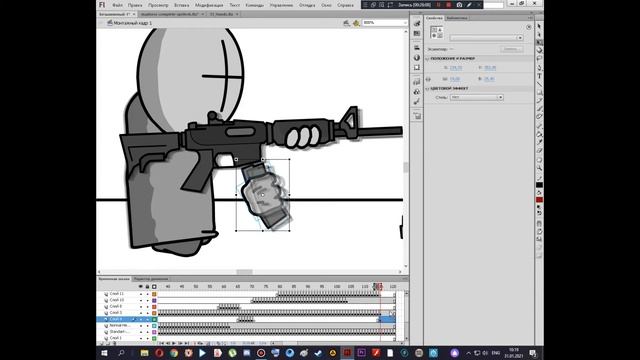The width and height of the screenshot is (640, 360).
Task: Select the Bone tool
Action: (539, 126)
